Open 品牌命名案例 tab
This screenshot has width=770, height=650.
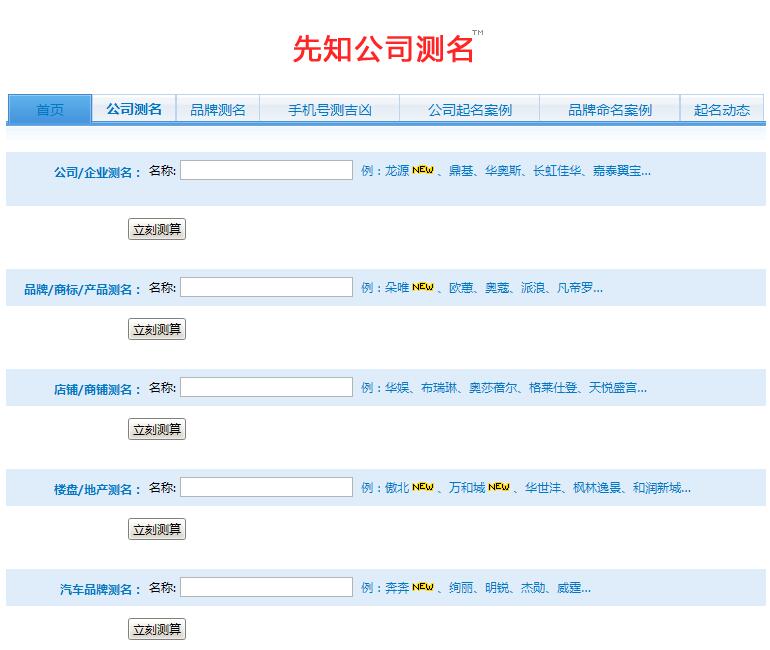[x=609, y=109]
